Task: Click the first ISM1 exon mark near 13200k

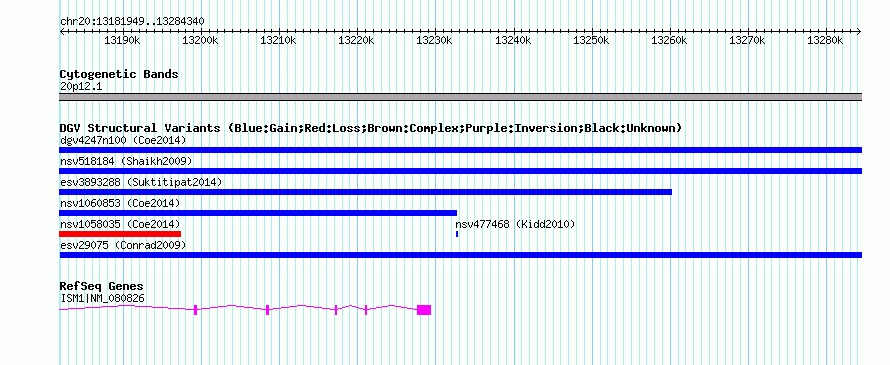Action: 195,310
